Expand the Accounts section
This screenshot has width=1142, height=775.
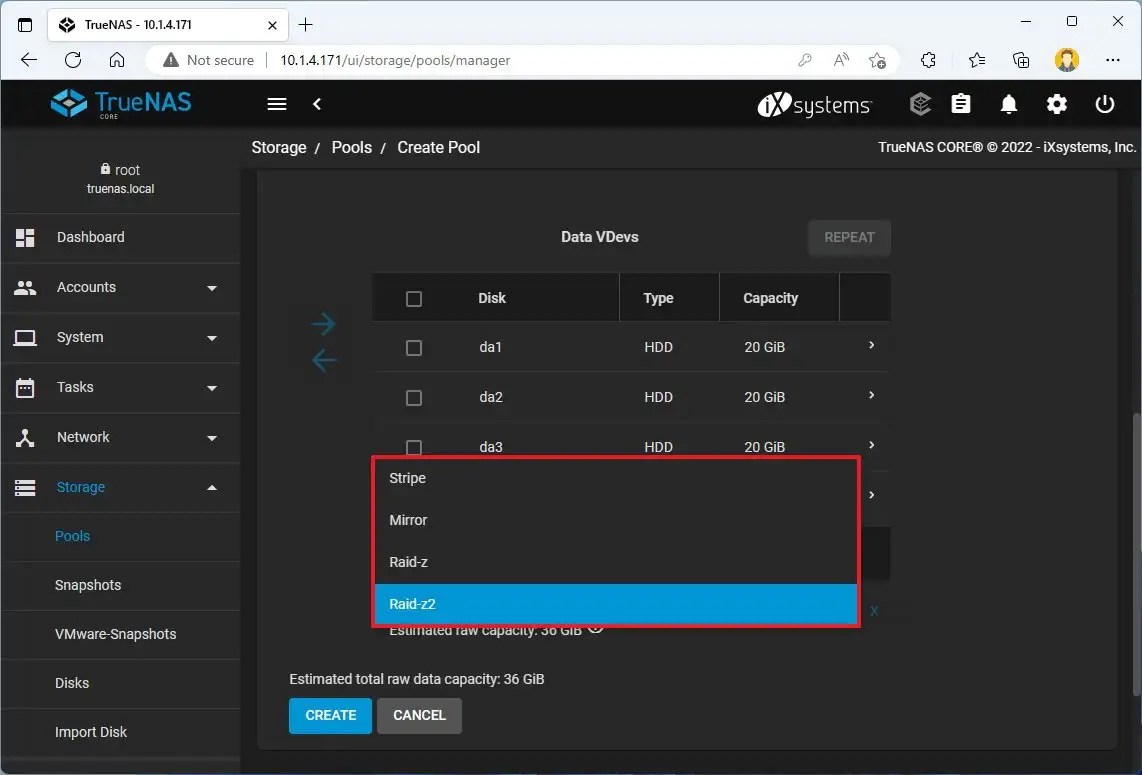tap(120, 287)
